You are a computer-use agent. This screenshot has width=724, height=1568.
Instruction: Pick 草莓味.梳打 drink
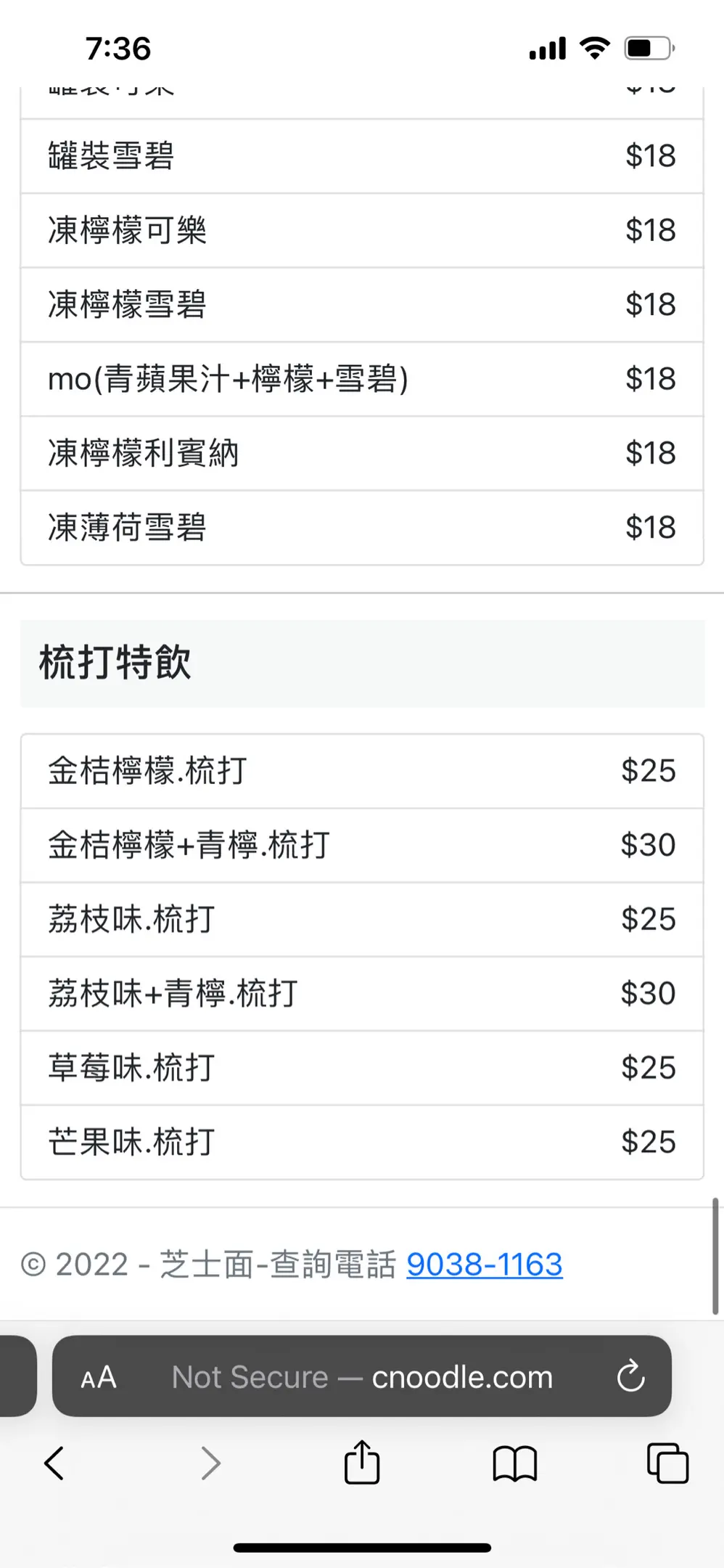point(362,1068)
